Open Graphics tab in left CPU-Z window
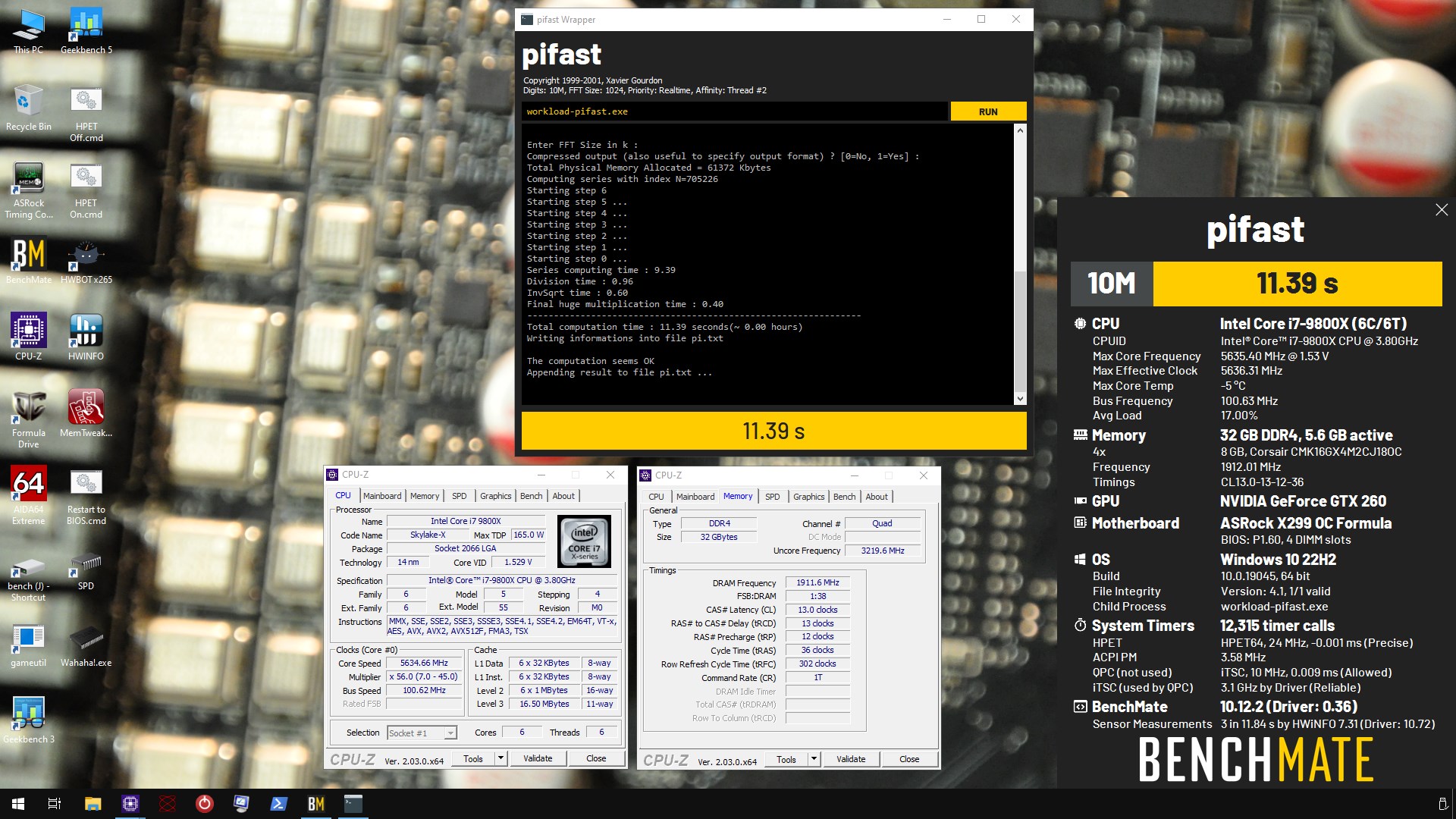 point(496,496)
